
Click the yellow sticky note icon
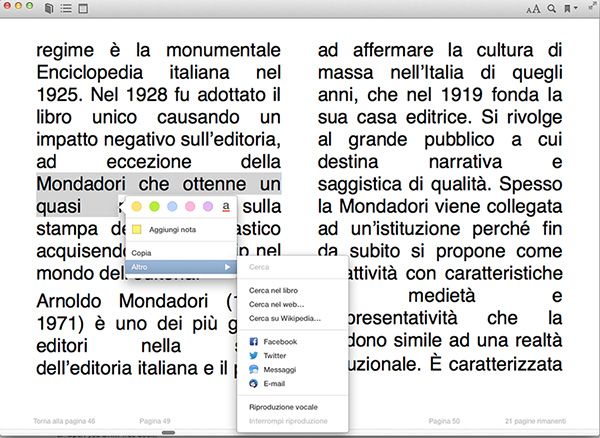[137, 230]
